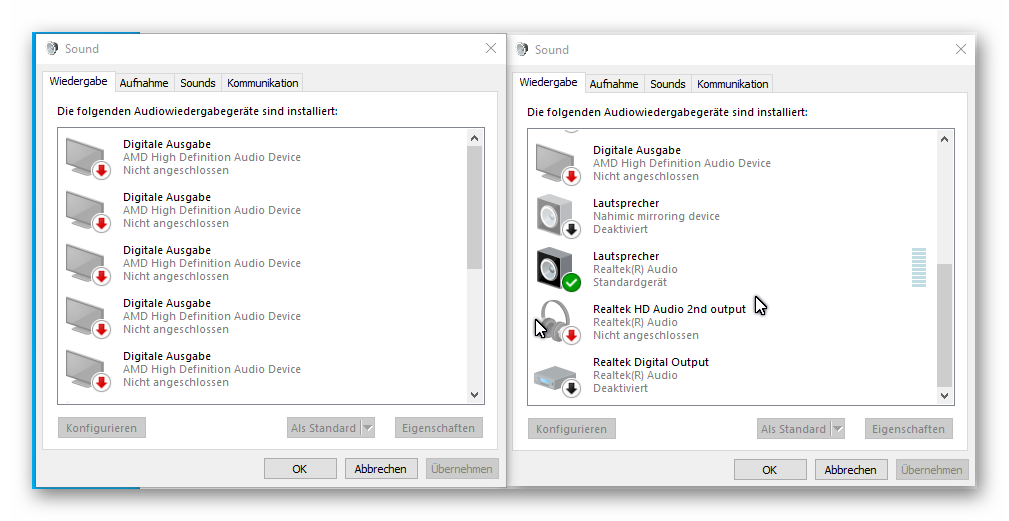Select Realtek HD Audio 2nd output headphones icon

(x=557, y=322)
